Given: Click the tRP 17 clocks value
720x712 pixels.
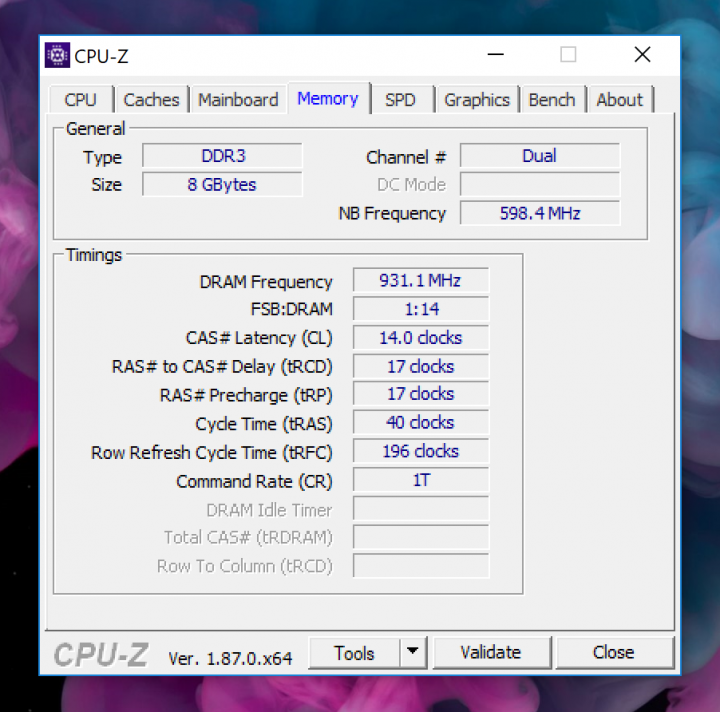Looking at the screenshot, I should click(421, 394).
